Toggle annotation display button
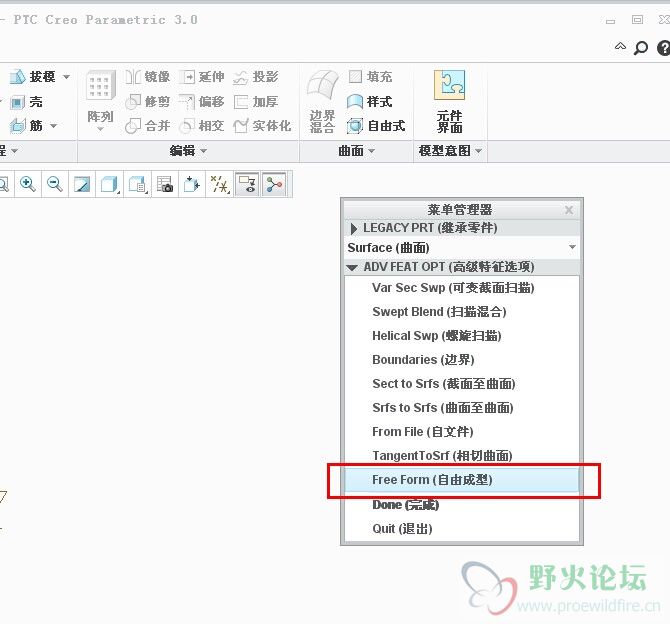Screen dimensions: 670x624 [x=247, y=184]
